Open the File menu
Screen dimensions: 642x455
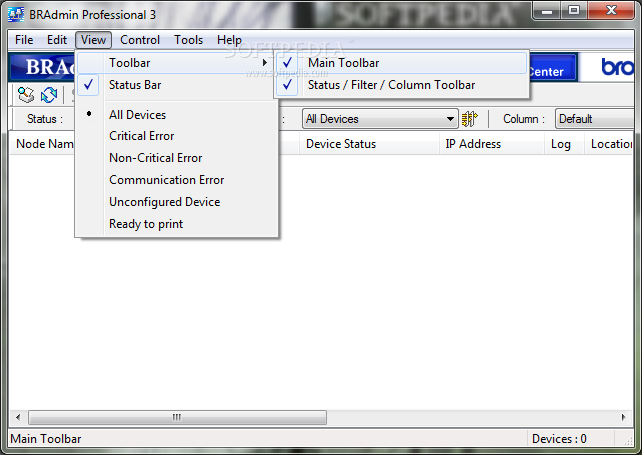pos(24,40)
